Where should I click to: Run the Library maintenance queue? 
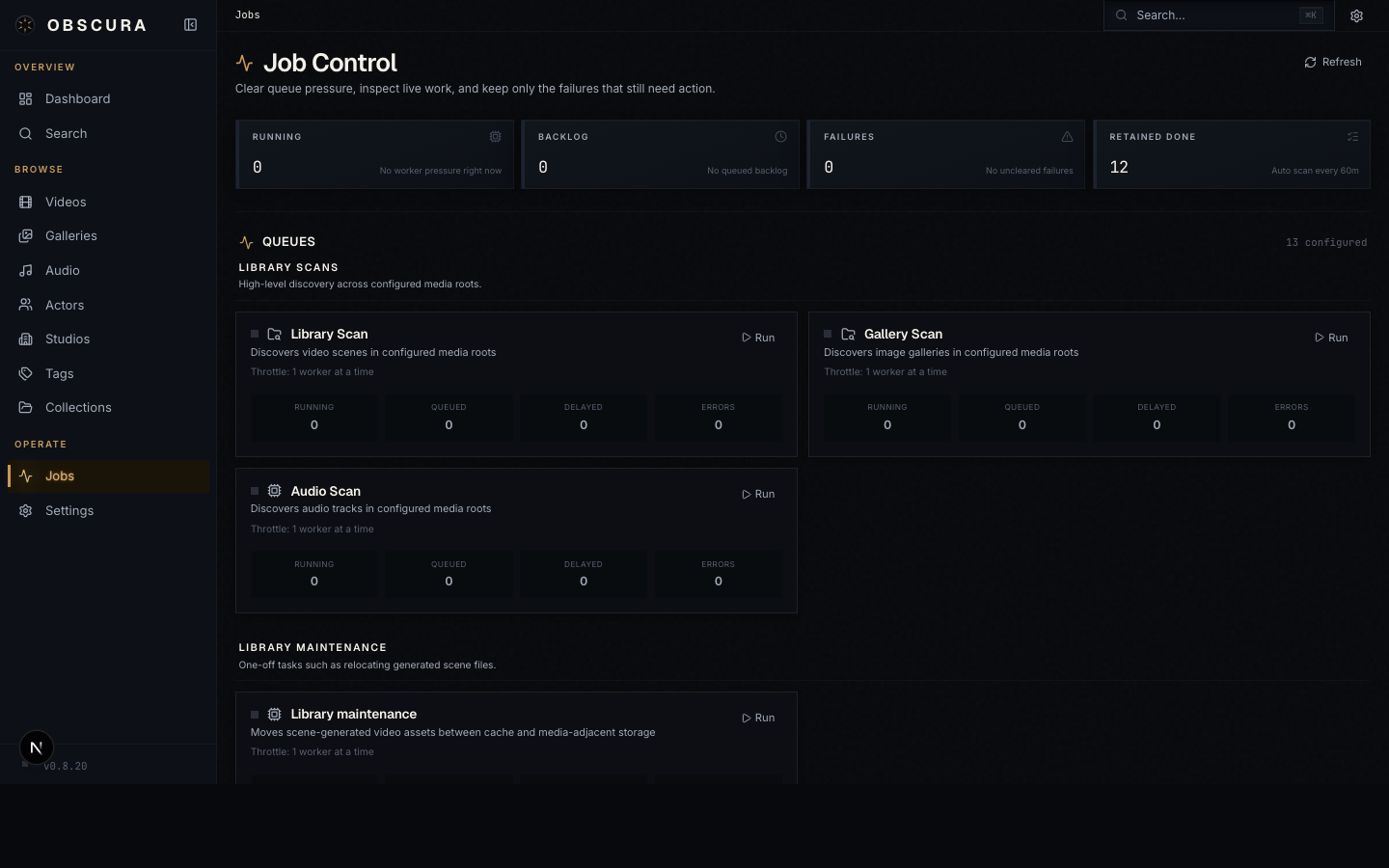point(758,718)
